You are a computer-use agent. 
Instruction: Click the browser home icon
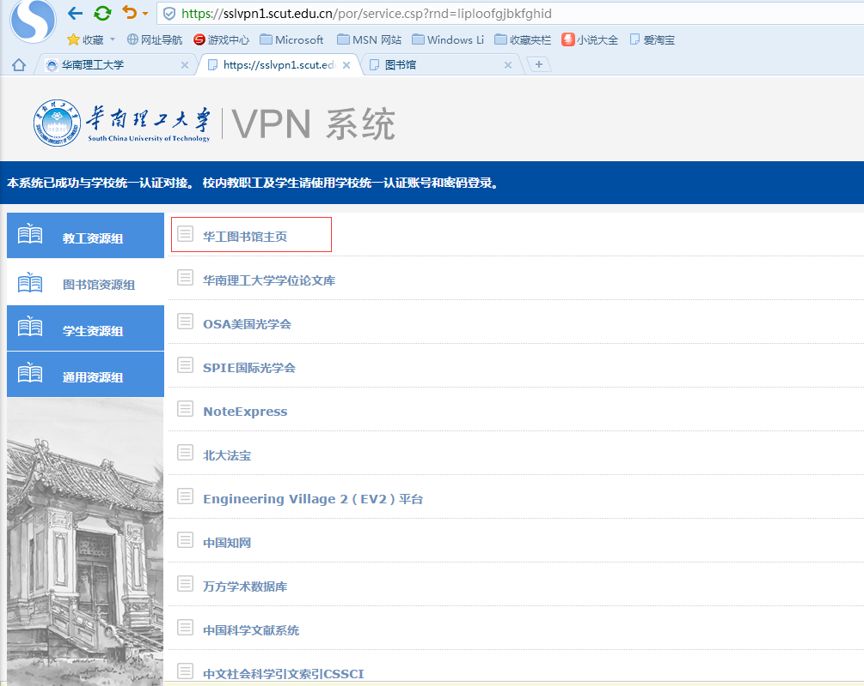click(19, 65)
